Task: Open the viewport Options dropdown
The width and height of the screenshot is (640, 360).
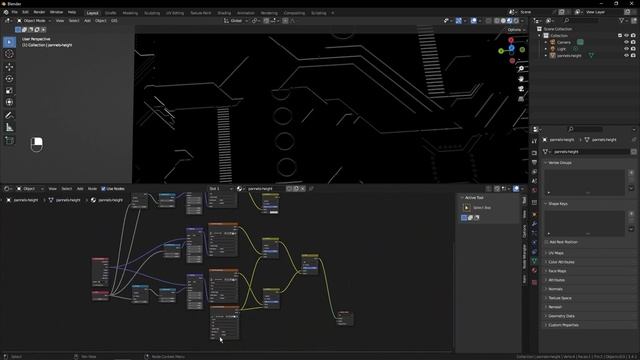Action: 516,30
